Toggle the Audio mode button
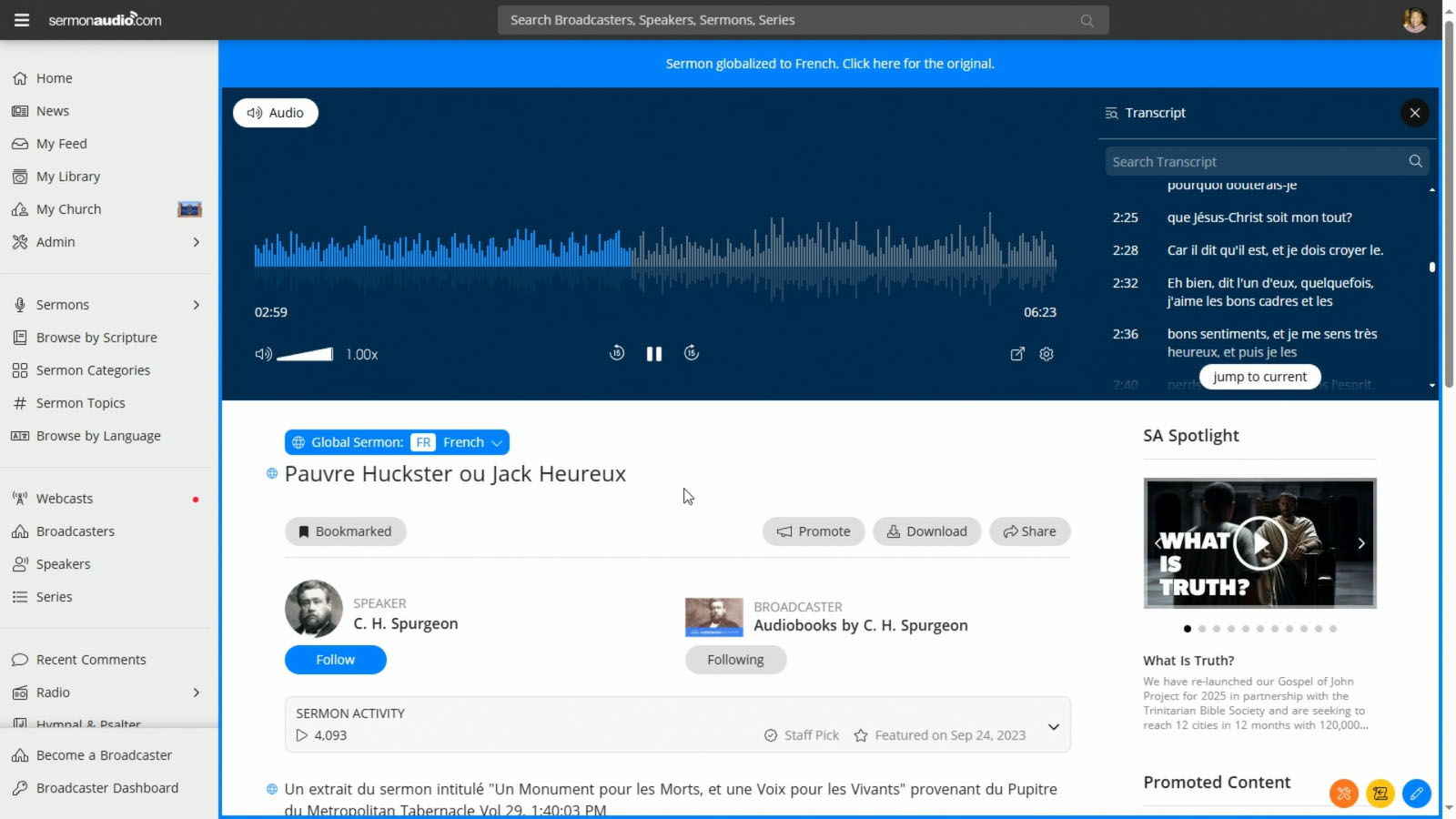Viewport: 1456px width, 819px height. point(276,113)
